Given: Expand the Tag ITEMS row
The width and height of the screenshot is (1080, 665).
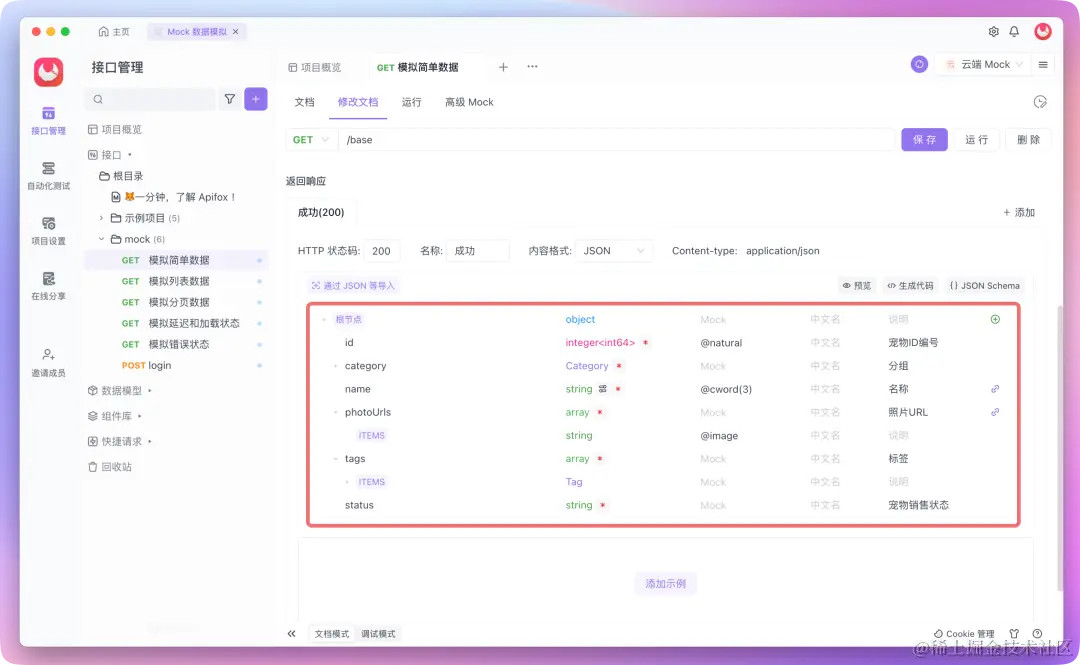Looking at the screenshot, I should click(x=347, y=482).
